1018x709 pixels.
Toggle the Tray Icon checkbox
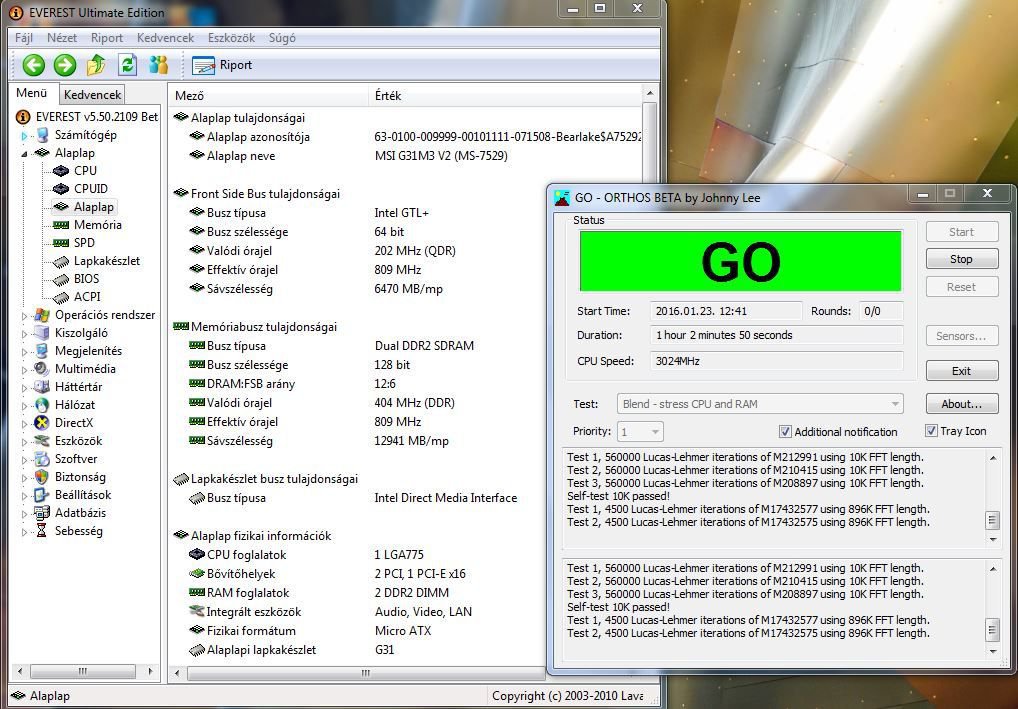pos(931,431)
